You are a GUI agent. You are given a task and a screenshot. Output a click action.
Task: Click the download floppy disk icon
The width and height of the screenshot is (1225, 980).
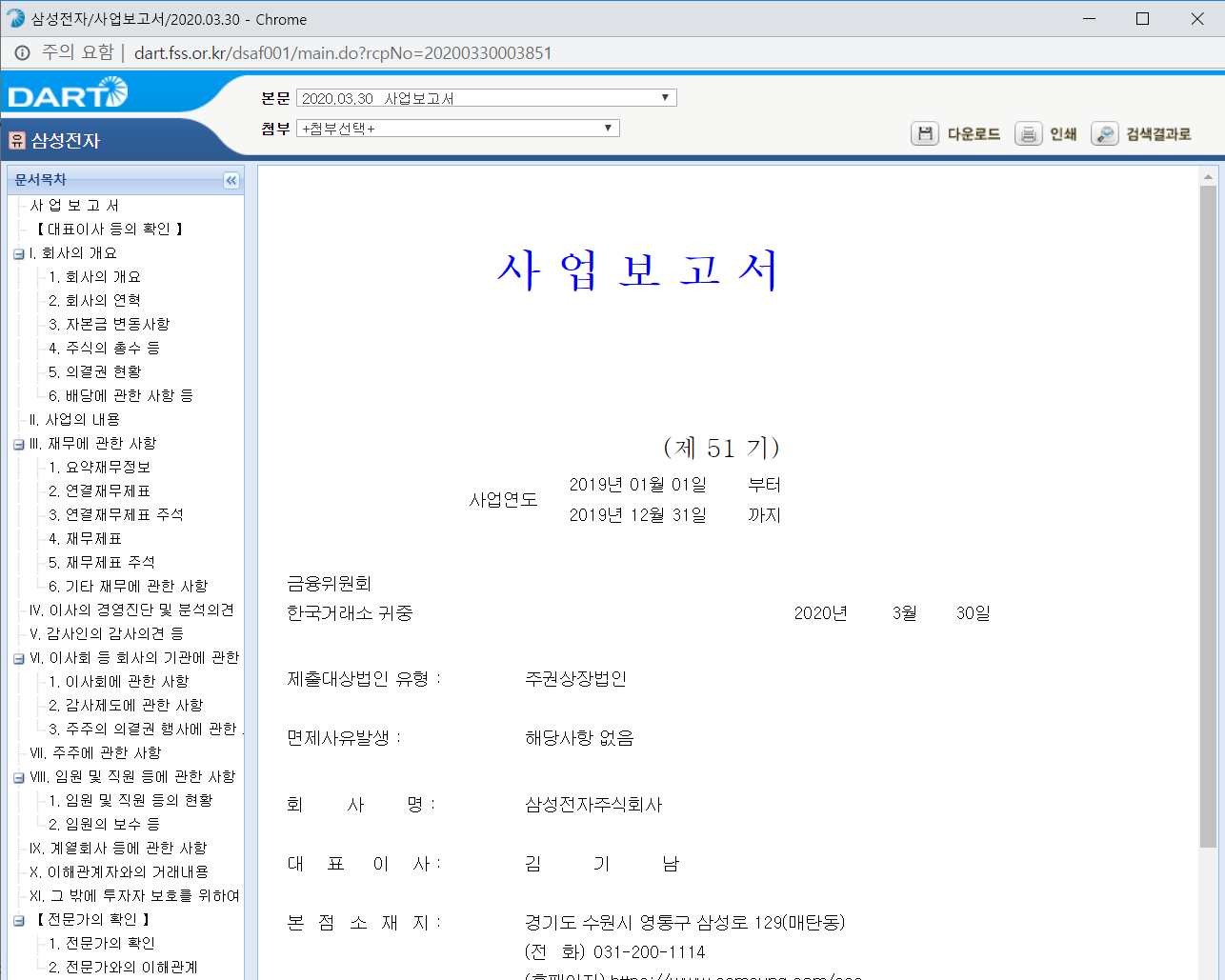coord(925,133)
